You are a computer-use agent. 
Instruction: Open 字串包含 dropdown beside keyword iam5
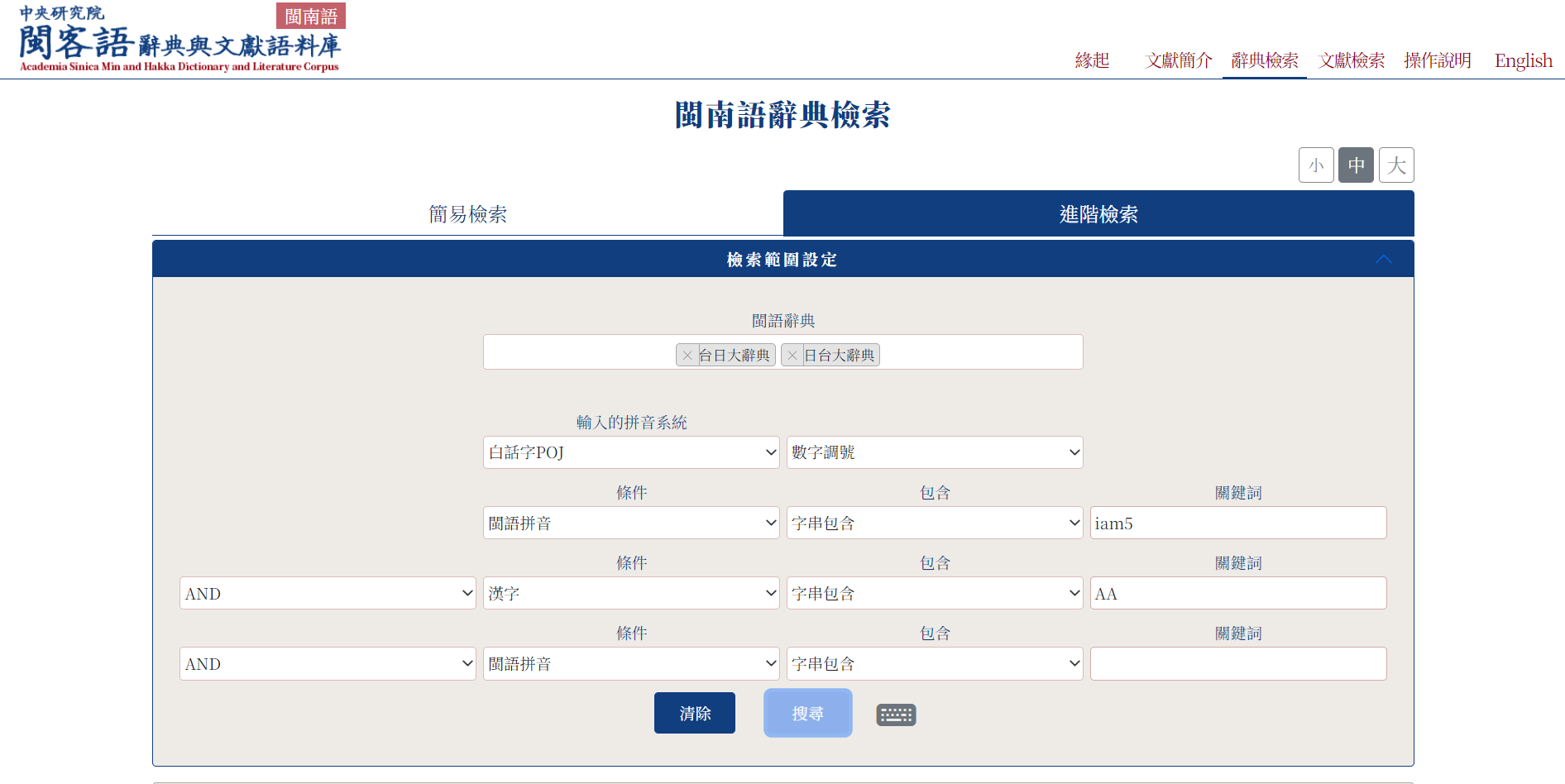[935, 523]
